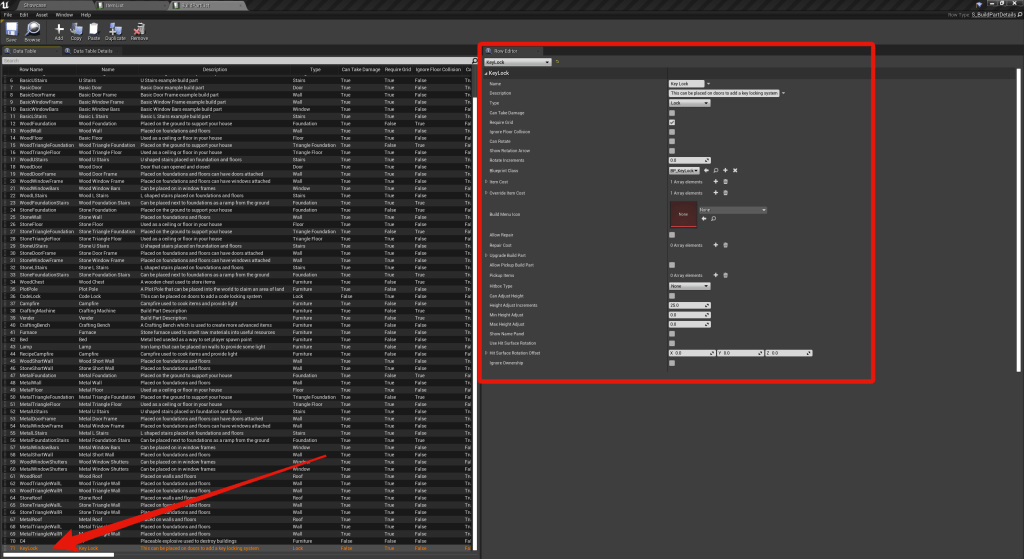This screenshot has width=1024, height=559.
Task: Expand the Upgrade Build Part section
Action: pos(485,254)
